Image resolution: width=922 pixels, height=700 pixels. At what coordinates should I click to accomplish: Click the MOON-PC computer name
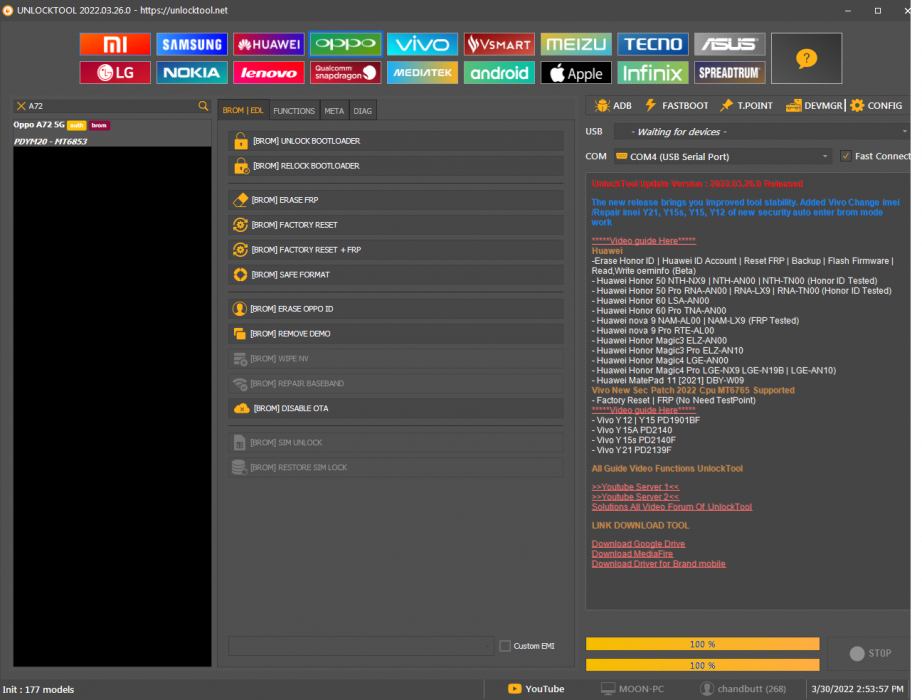point(632,689)
